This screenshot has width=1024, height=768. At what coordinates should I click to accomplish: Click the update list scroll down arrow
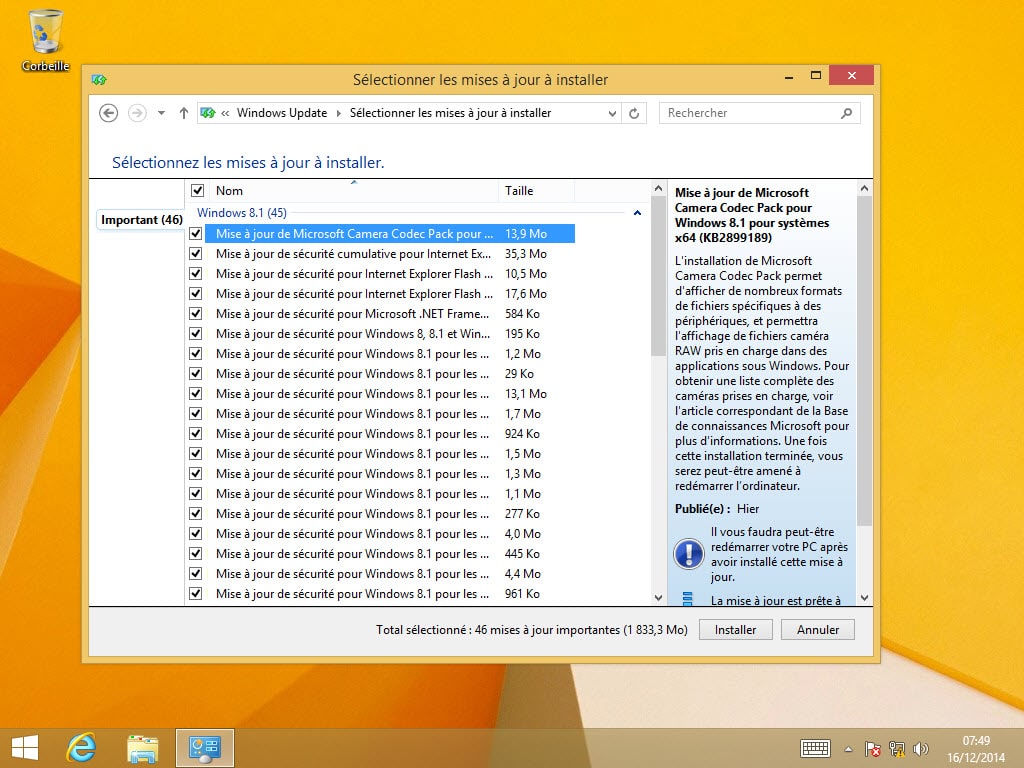658,598
